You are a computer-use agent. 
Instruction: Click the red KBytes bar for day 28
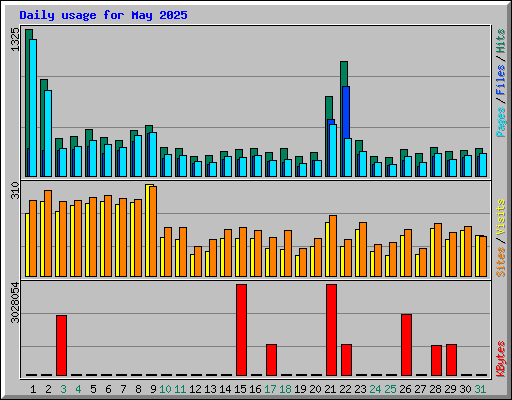coord(437,361)
